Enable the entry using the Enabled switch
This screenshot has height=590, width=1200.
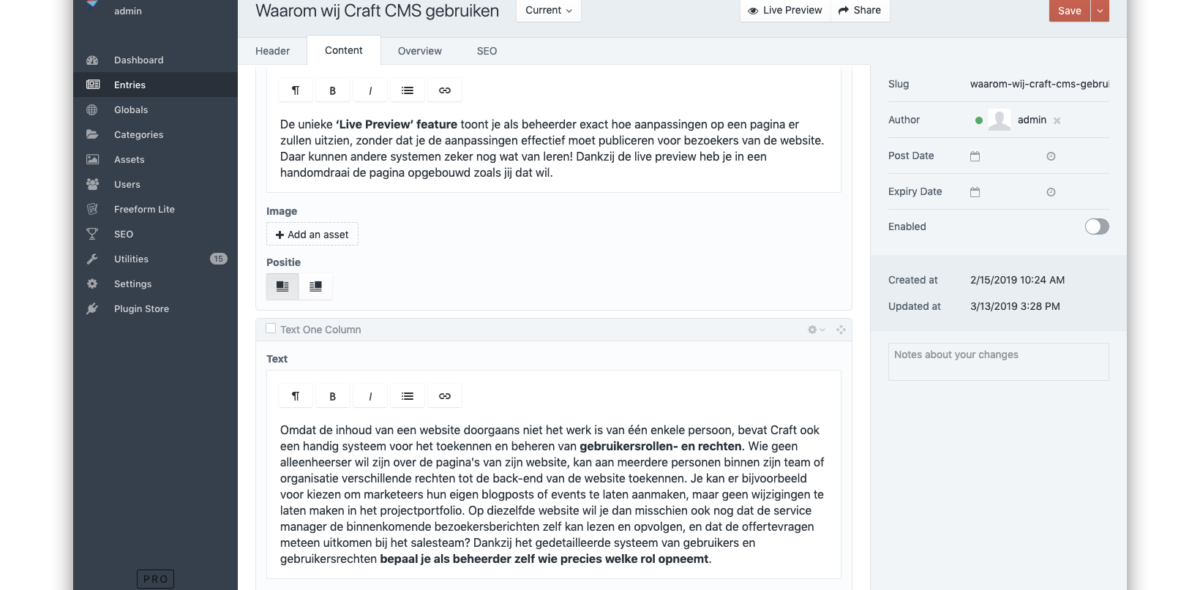(1096, 226)
